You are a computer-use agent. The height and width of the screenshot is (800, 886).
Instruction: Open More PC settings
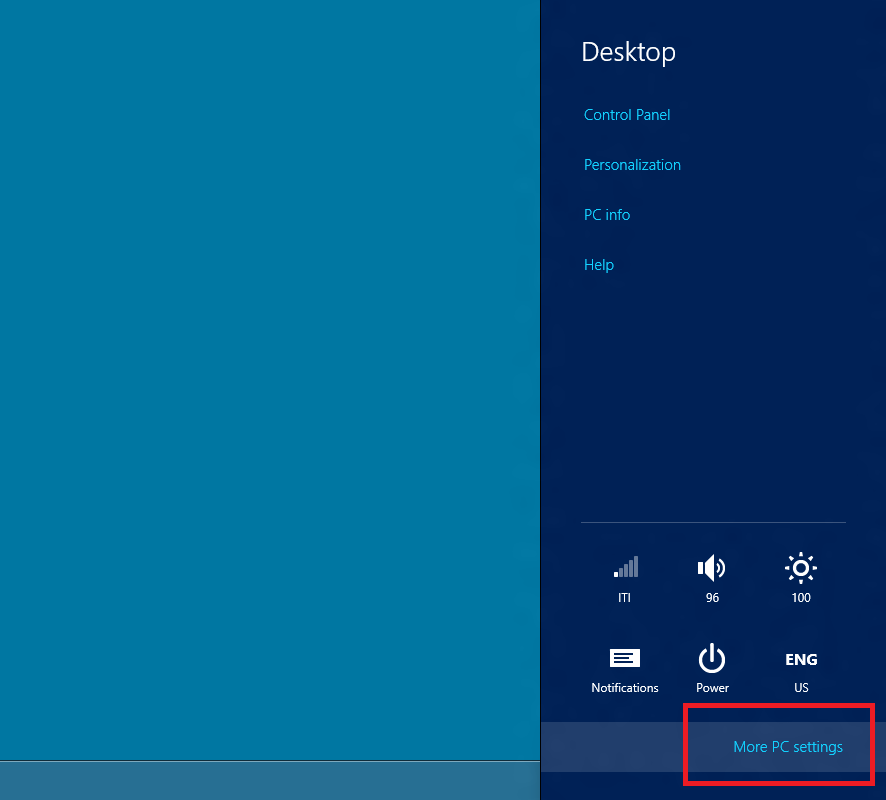click(788, 746)
